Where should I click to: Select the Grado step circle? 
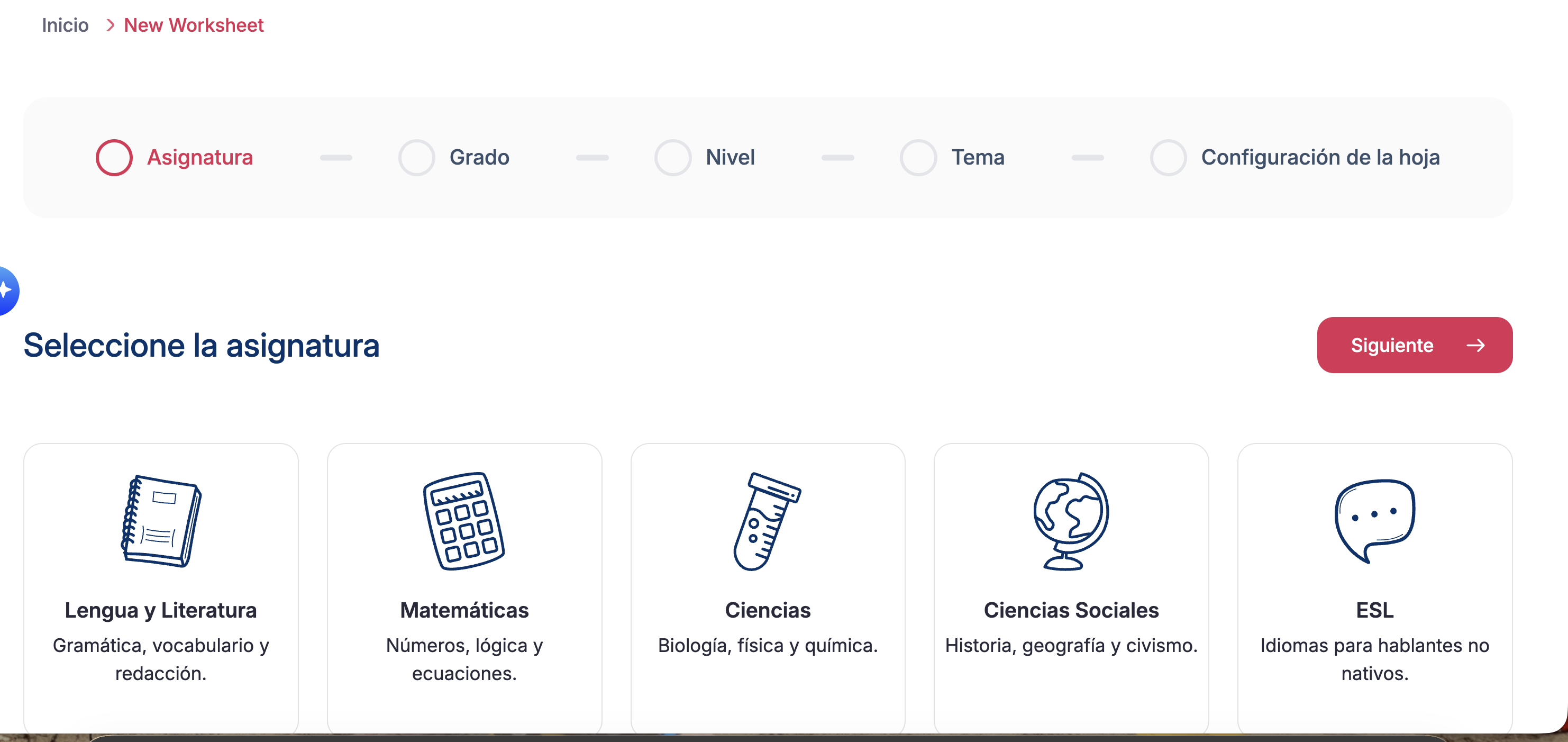tap(416, 158)
